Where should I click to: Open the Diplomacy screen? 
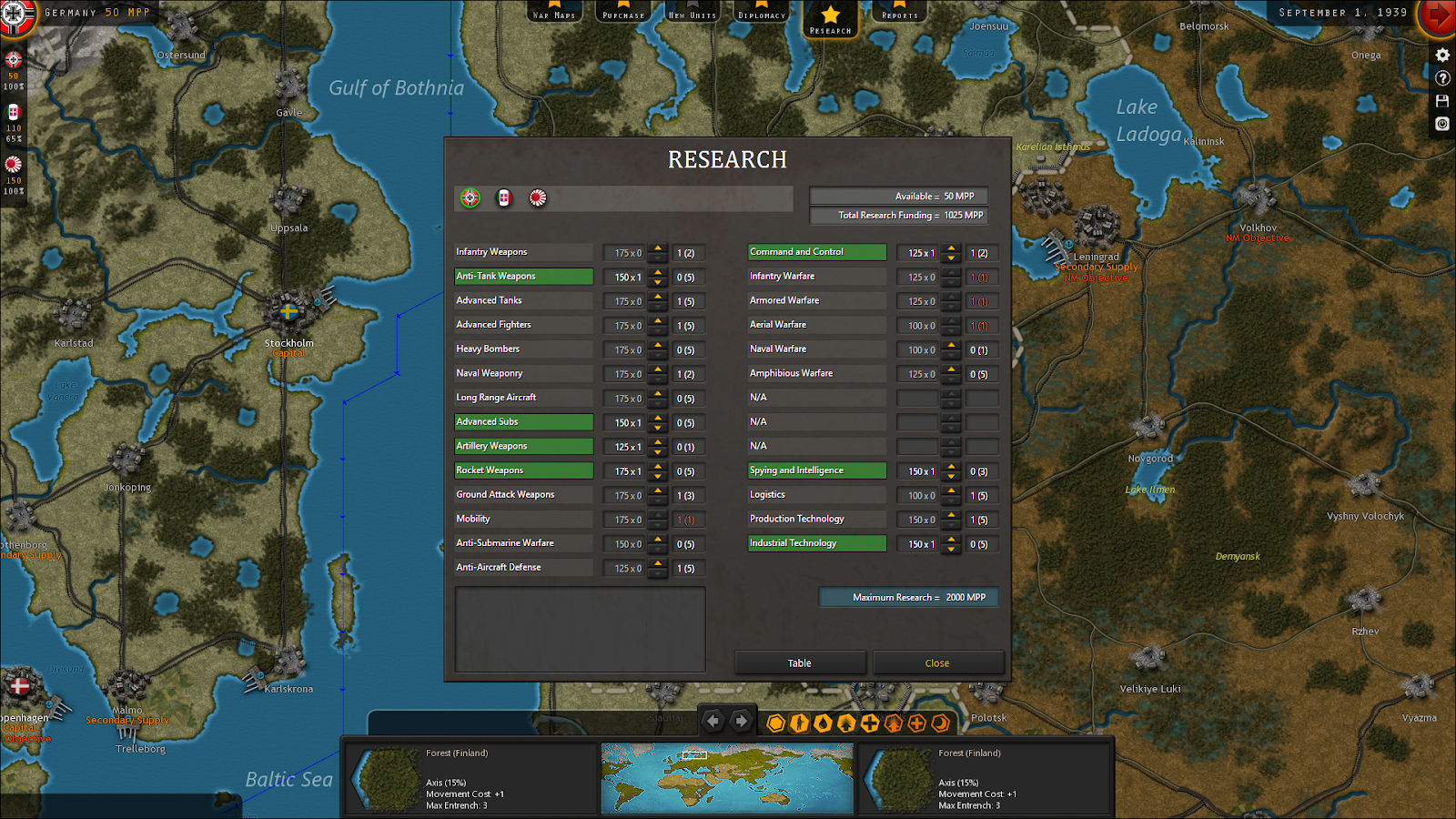pyautogui.click(x=761, y=13)
